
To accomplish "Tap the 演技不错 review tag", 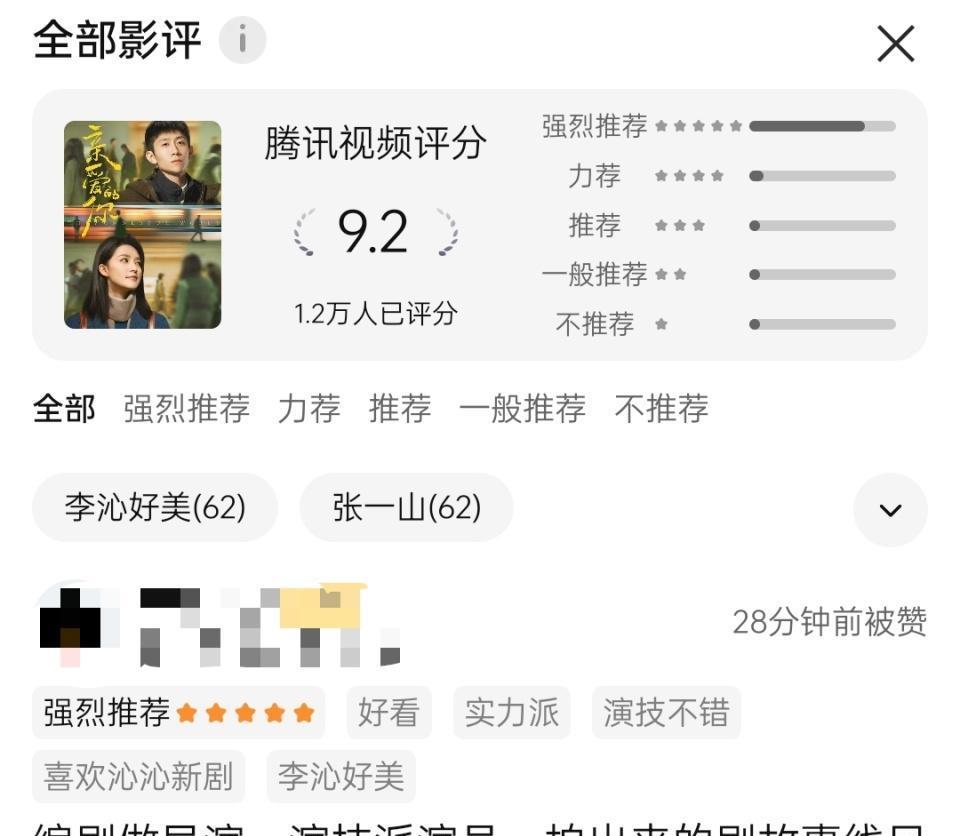I will [666, 712].
